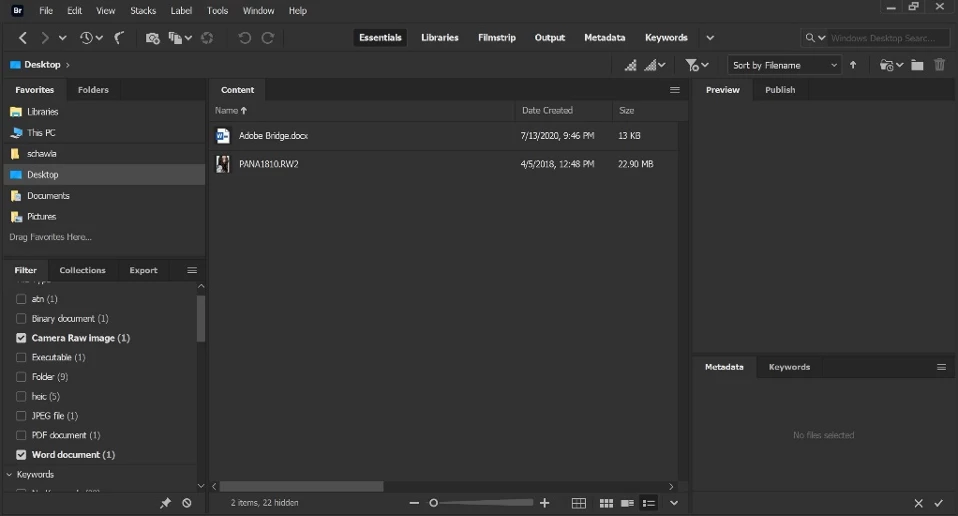Rotate 90 degrees counterclockwise

(x=244, y=38)
